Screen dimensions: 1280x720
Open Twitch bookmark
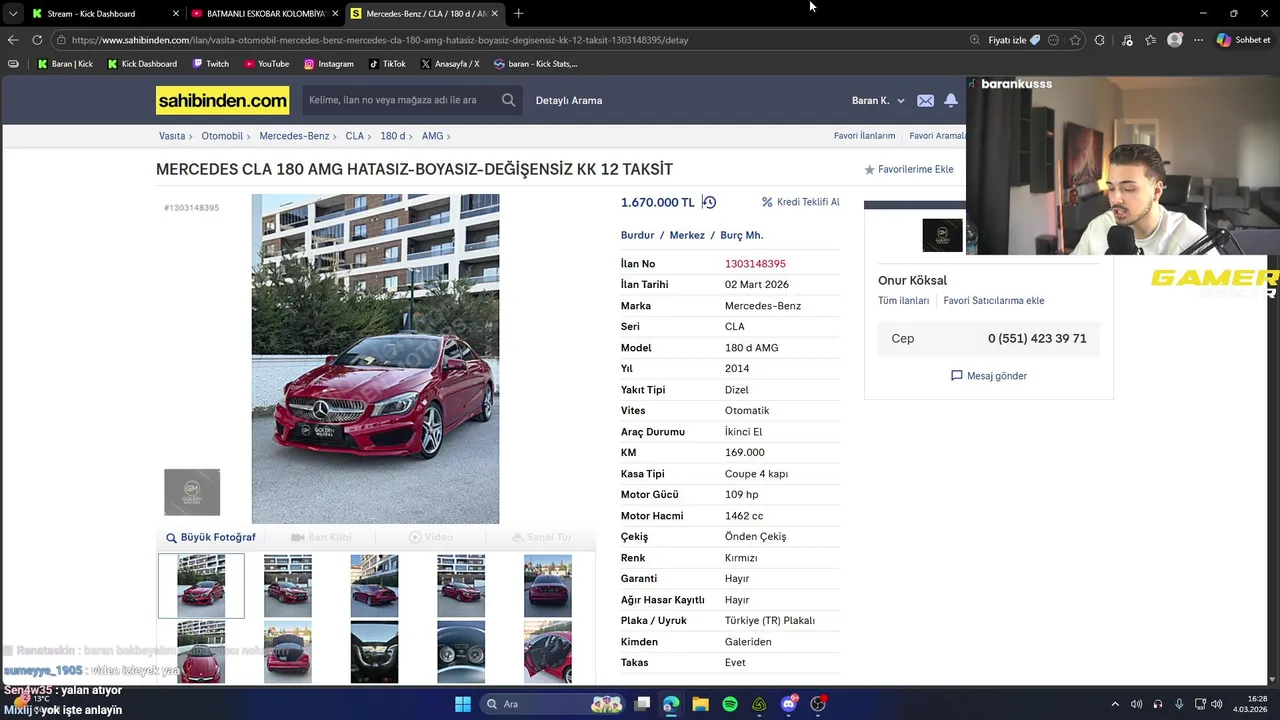[x=210, y=64]
